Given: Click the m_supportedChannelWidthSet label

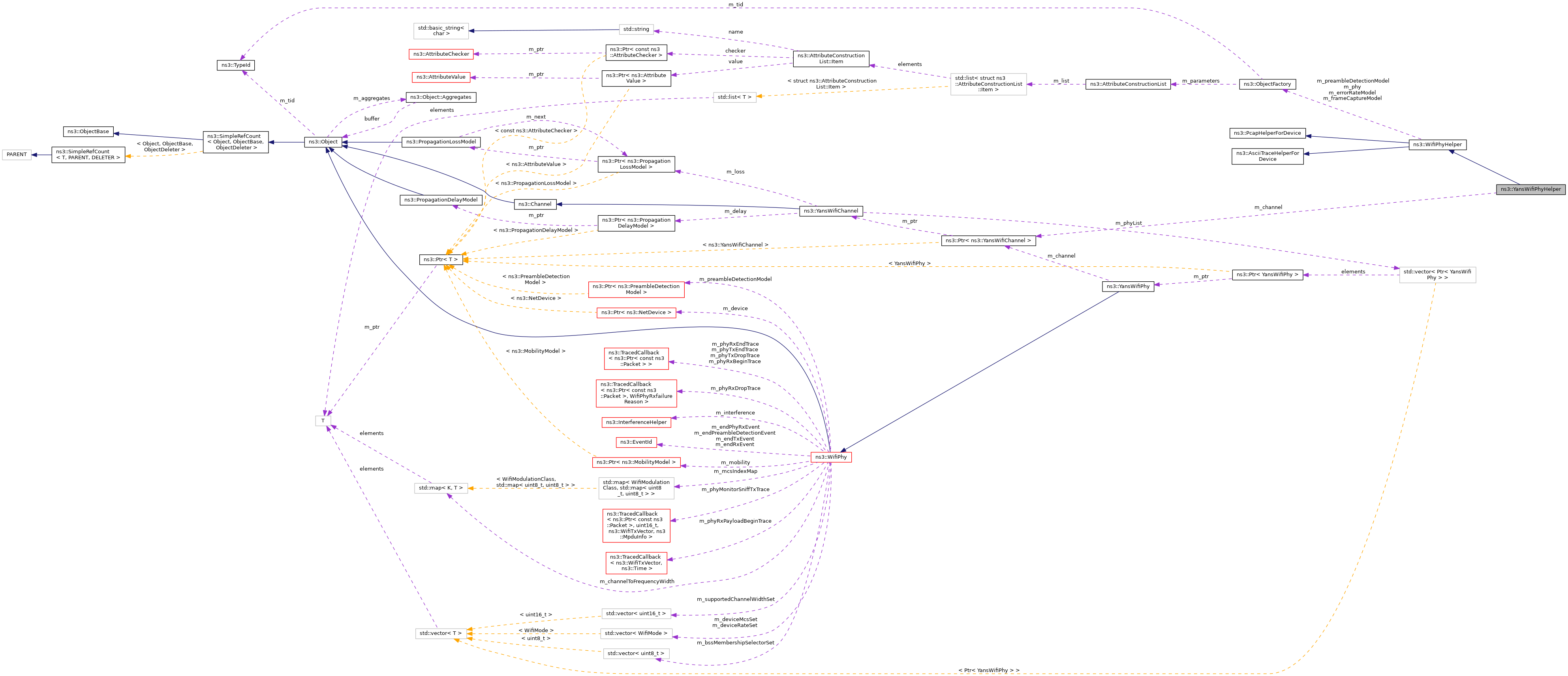Looking at the screenshot, I should 735,600.
